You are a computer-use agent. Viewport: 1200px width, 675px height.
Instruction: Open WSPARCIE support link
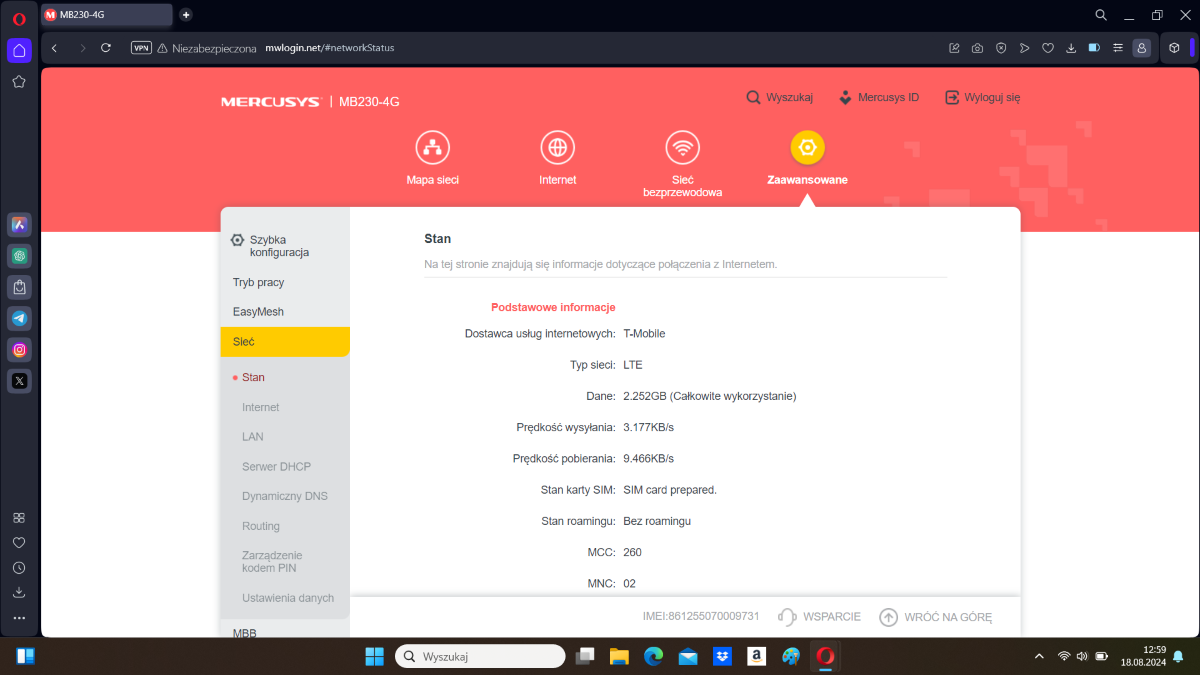(820, 617)
